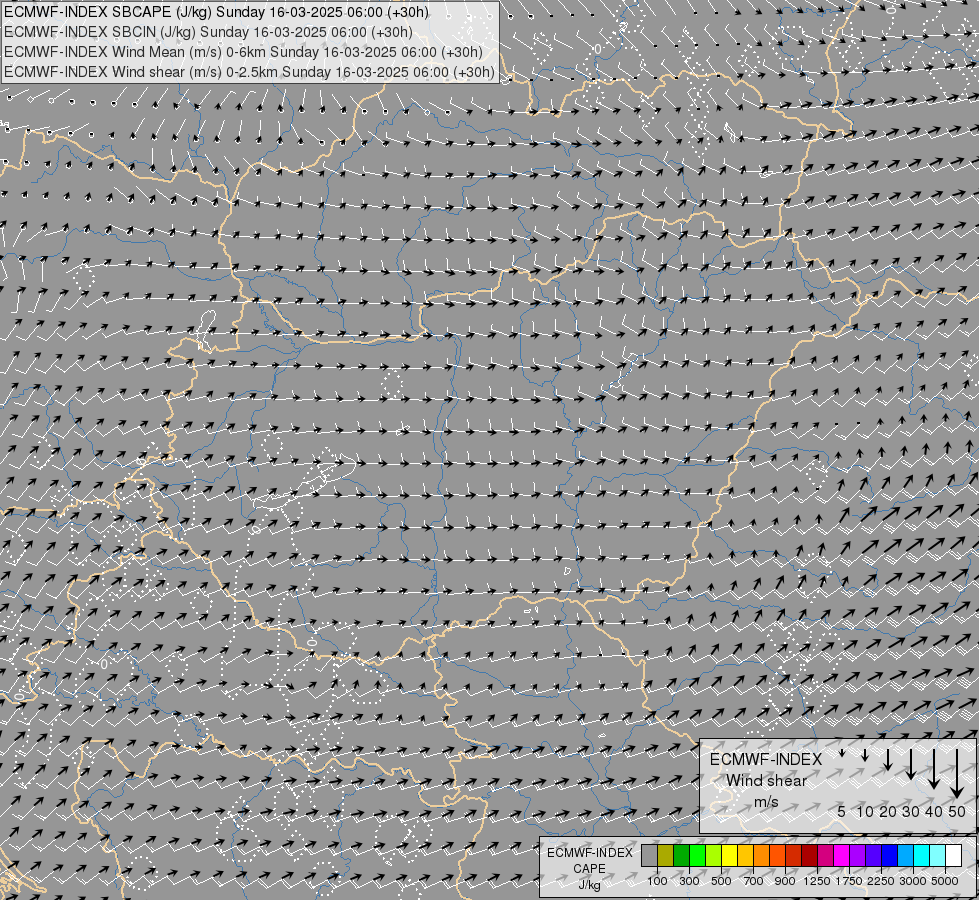Click the SBCIN (J/kg) title line

point(208,32)
